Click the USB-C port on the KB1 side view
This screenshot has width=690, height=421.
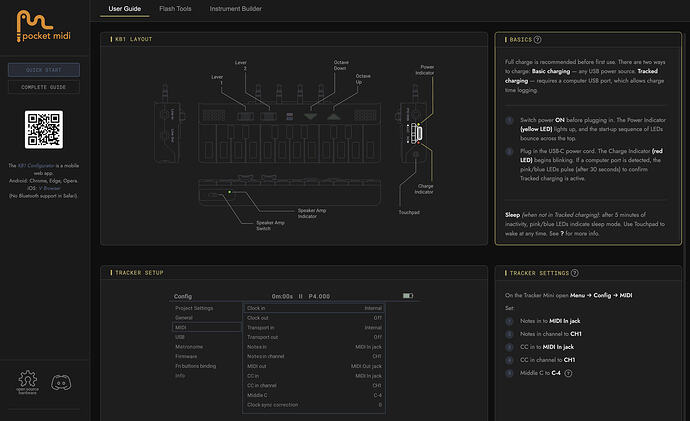click(419, 132)
